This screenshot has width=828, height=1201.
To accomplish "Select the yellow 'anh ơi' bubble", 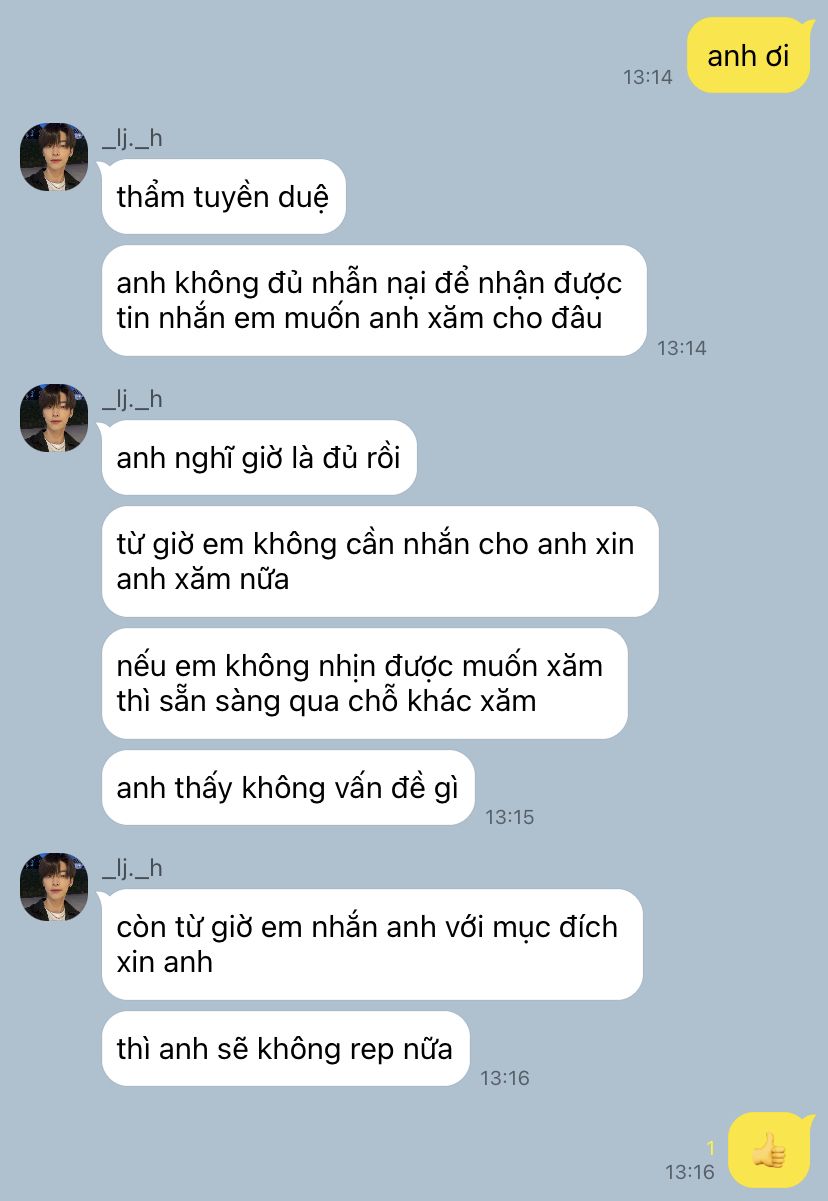I will [x=749, y=56].
